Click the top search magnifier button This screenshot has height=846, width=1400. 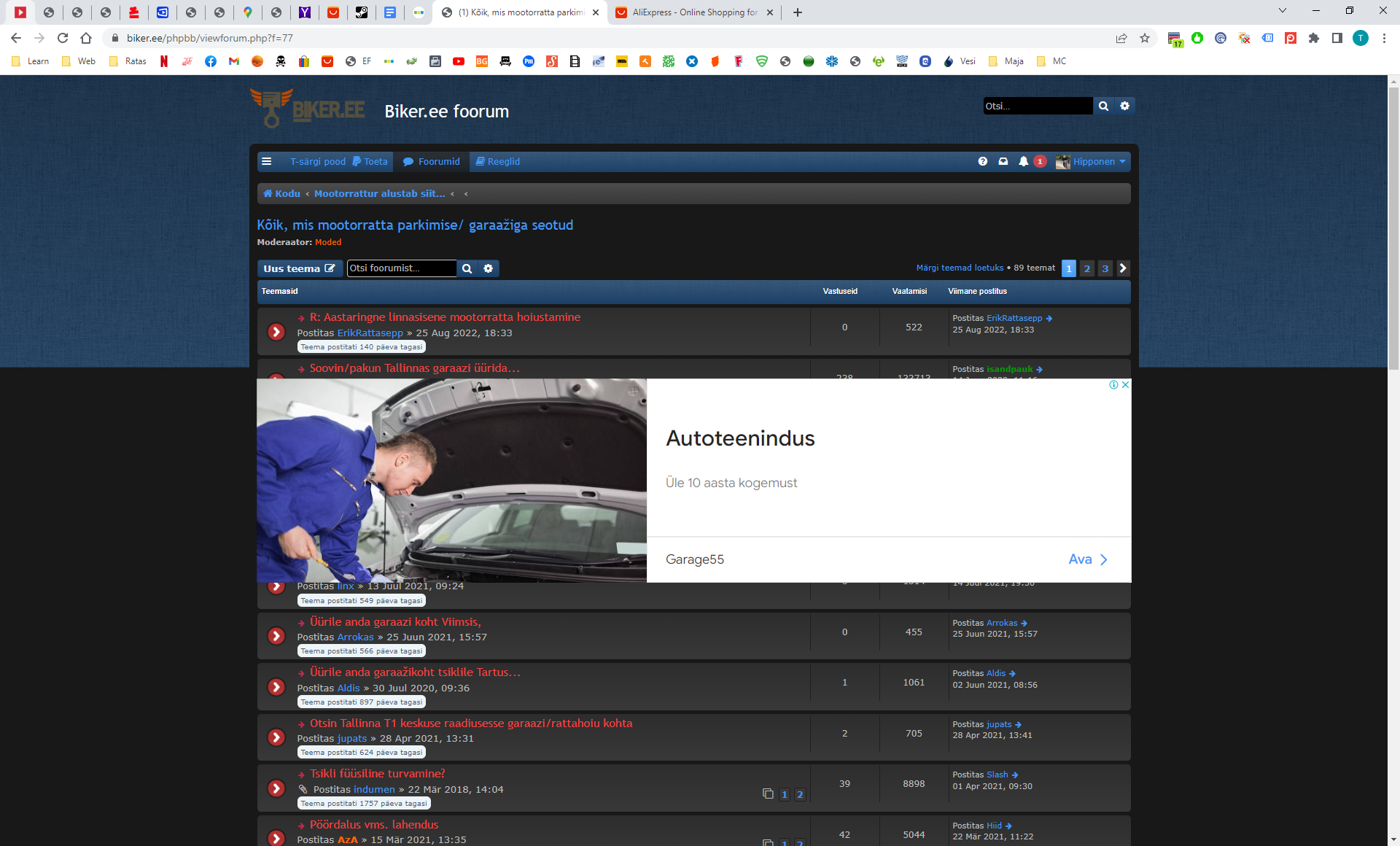pyautogui.click(x=1103, y=106)
